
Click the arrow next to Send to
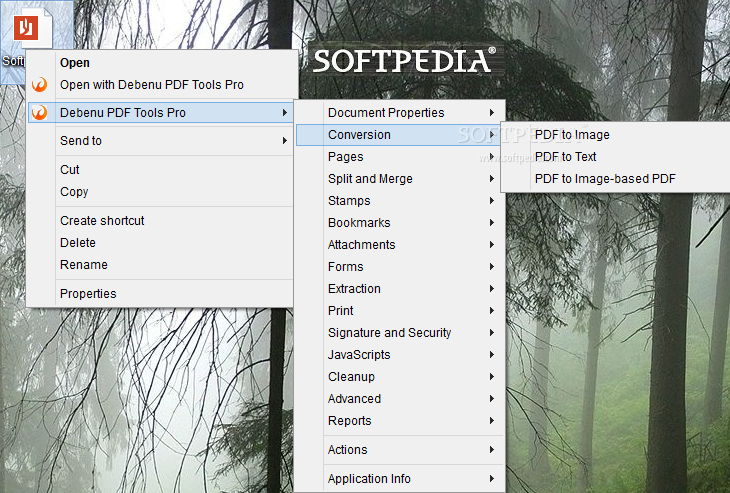pyautogui.click(x=284, y=141)
